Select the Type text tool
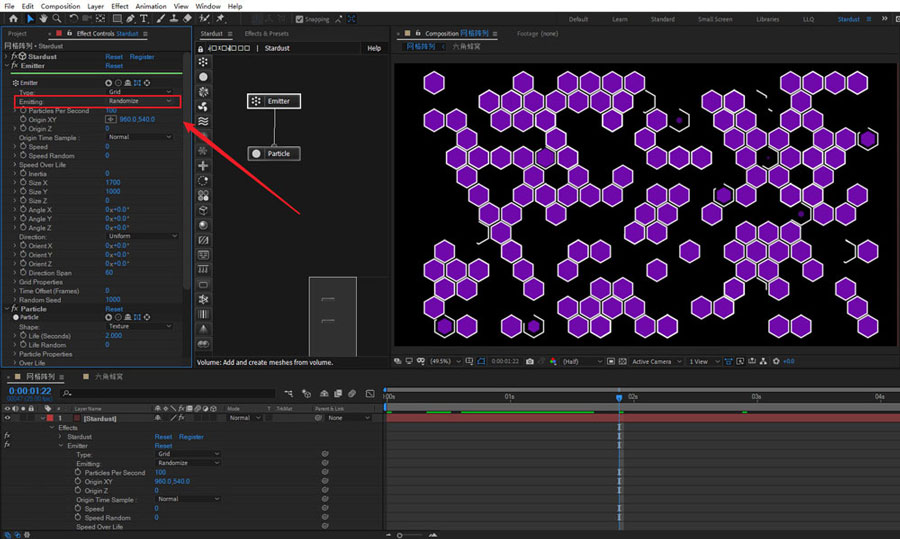The height and width of the screenshot is (539, 900). point(142,18)
